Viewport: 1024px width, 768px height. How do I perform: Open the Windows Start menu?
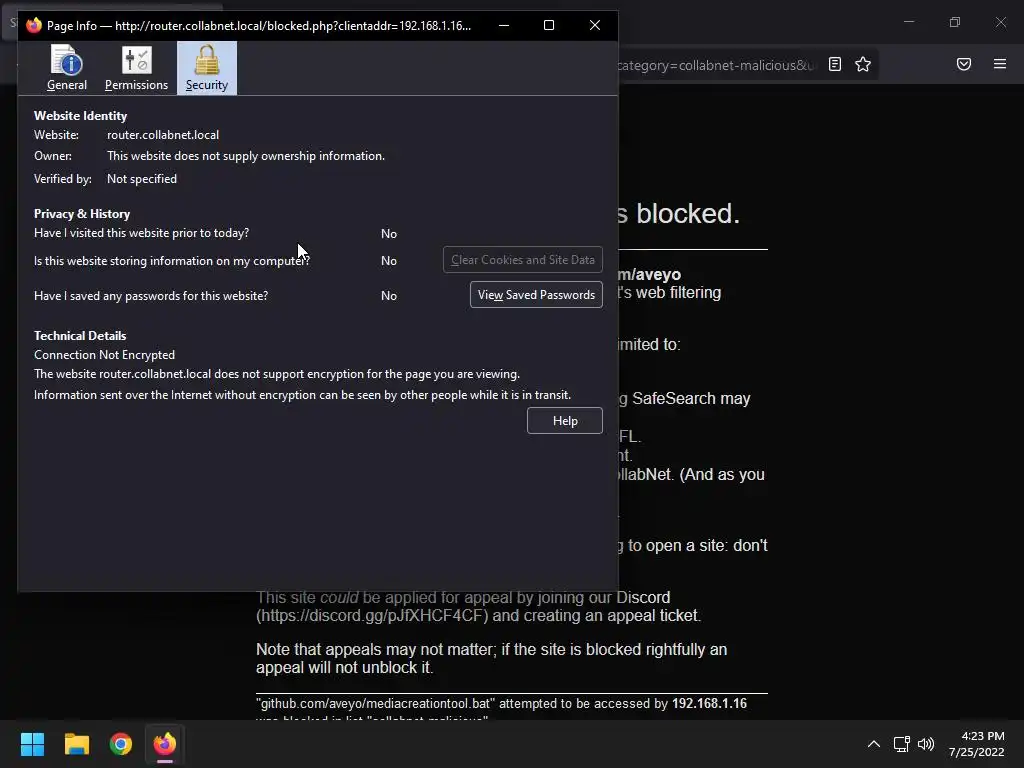[32, 744]
